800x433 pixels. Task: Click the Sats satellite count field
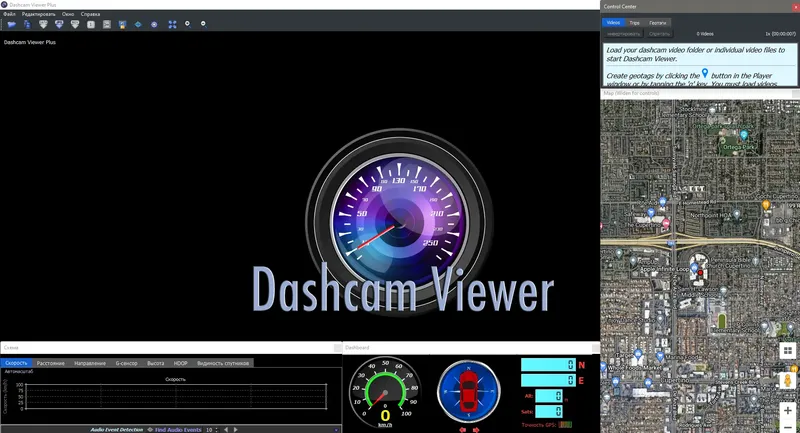click(549, 411)
